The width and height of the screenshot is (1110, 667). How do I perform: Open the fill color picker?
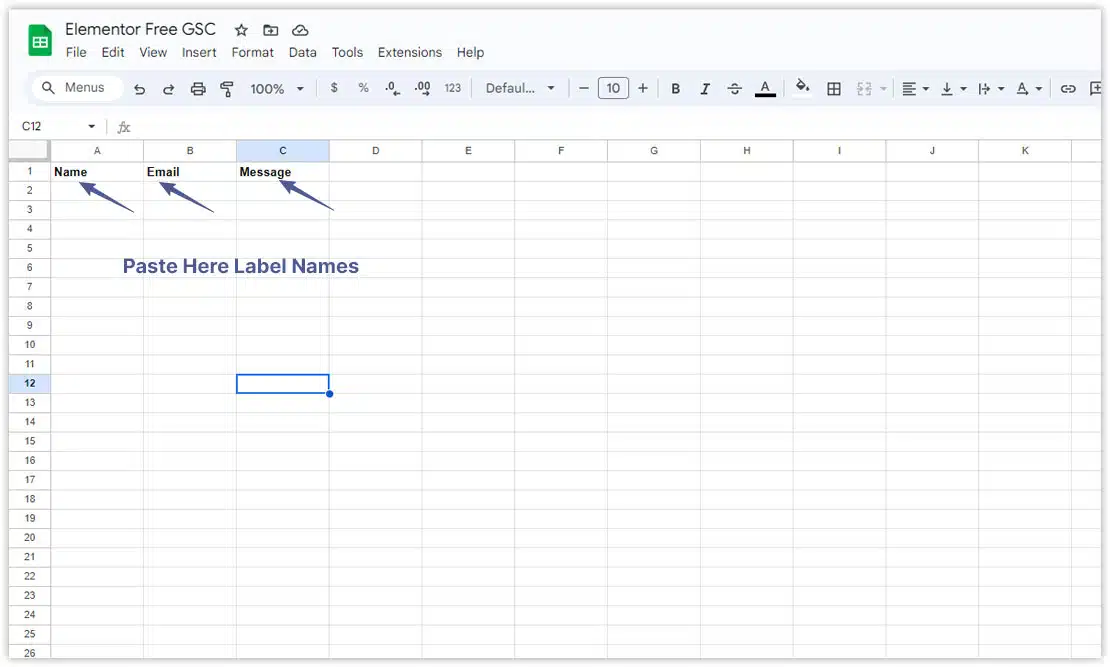(x=802, y=88)
